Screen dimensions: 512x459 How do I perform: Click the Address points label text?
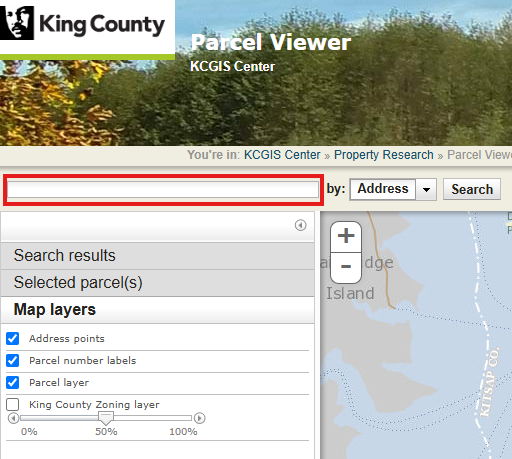tap(67, 339)
